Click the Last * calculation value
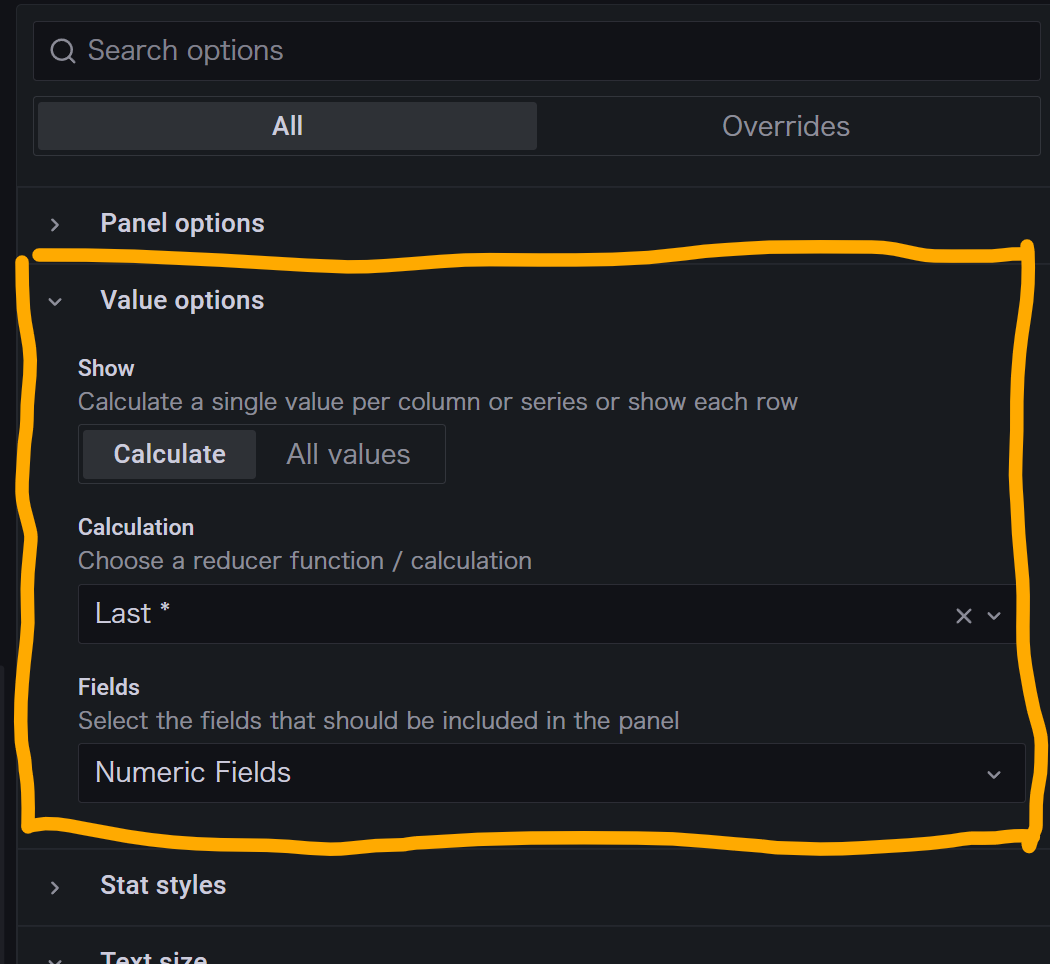 pos(133,613)
